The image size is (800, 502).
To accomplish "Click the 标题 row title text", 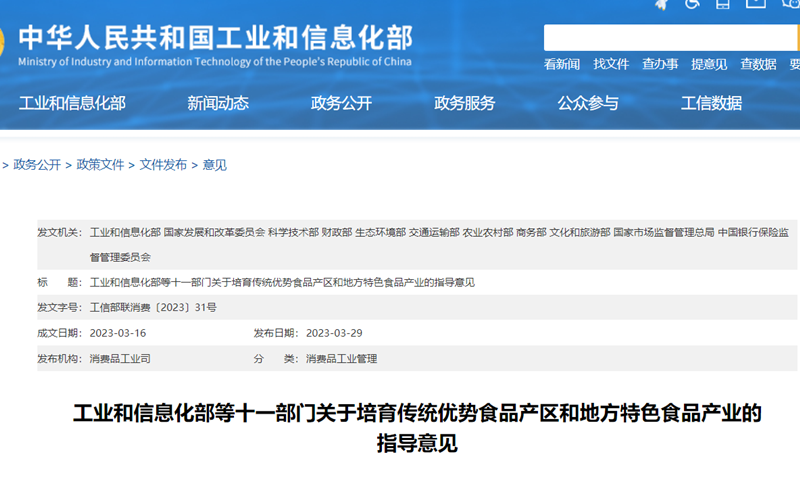I will pos(282,283).
